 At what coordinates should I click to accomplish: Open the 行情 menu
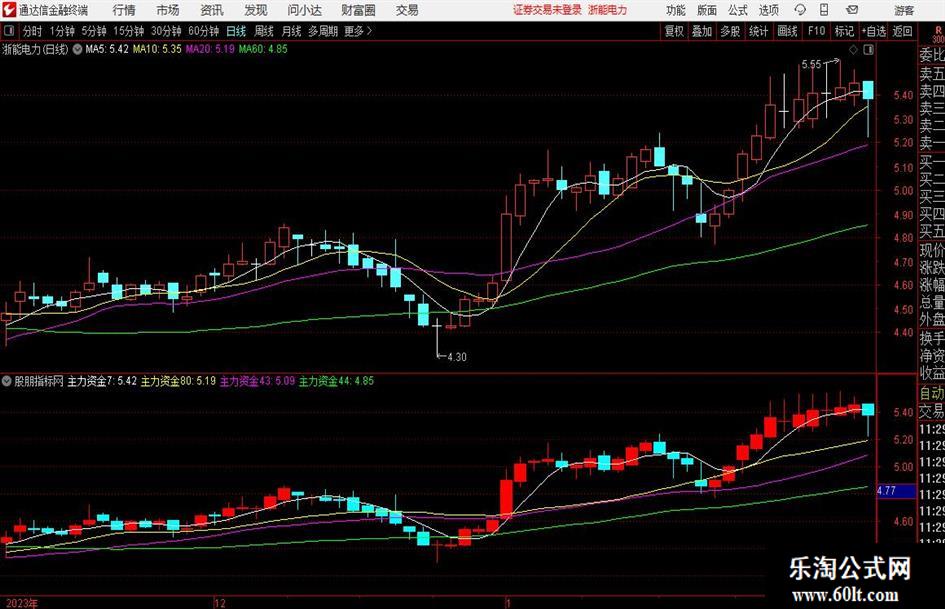(124, 10)
